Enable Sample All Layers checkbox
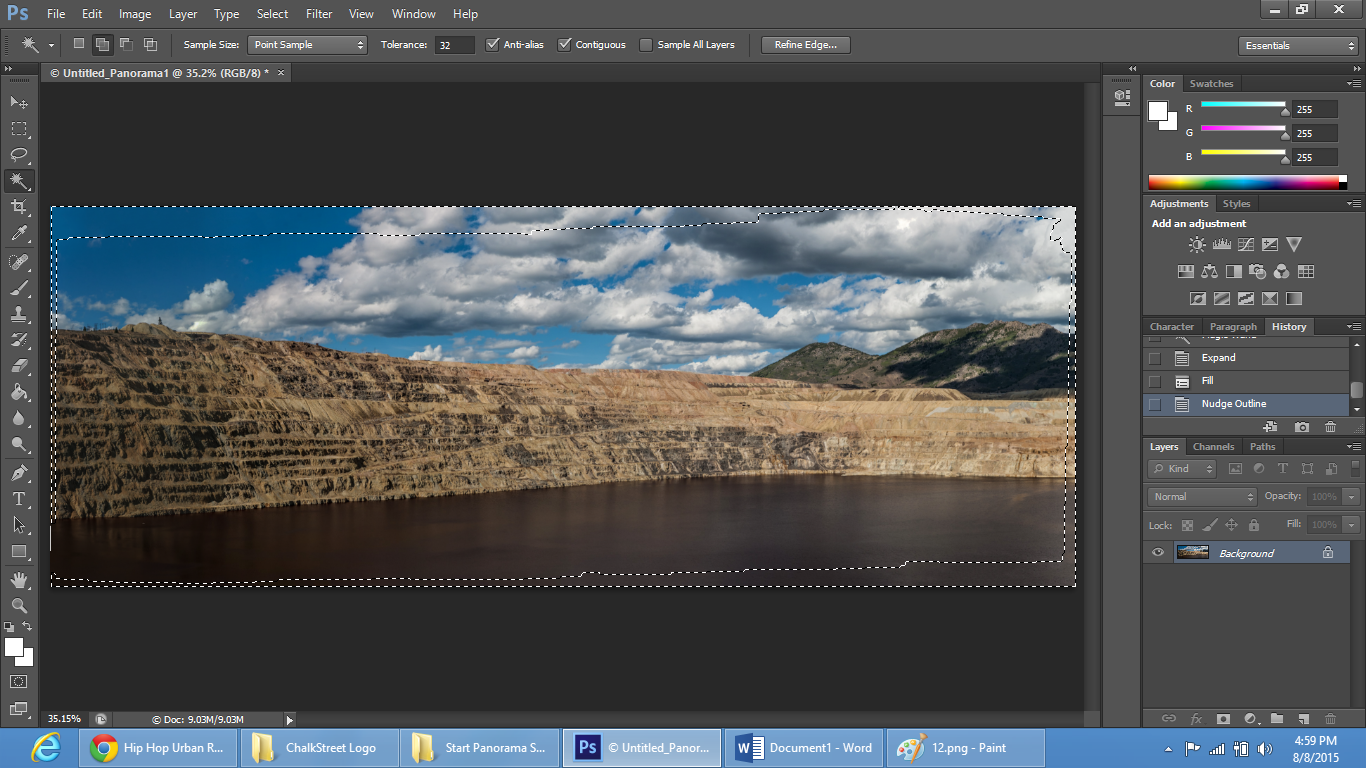The width and height of the screenshot is (1366, 768). click(x=646, y=44)
